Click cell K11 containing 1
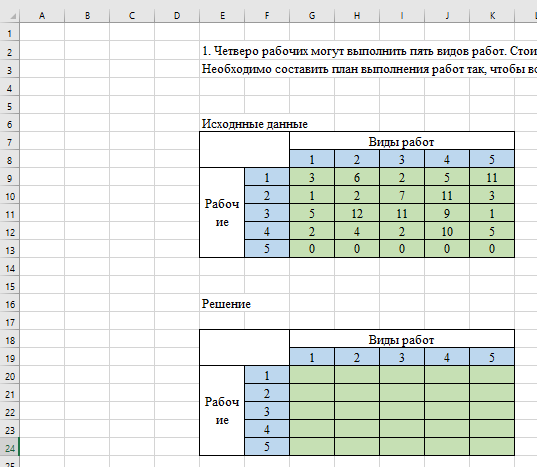This screenshot has width=537, height=467. pos(492,213)
